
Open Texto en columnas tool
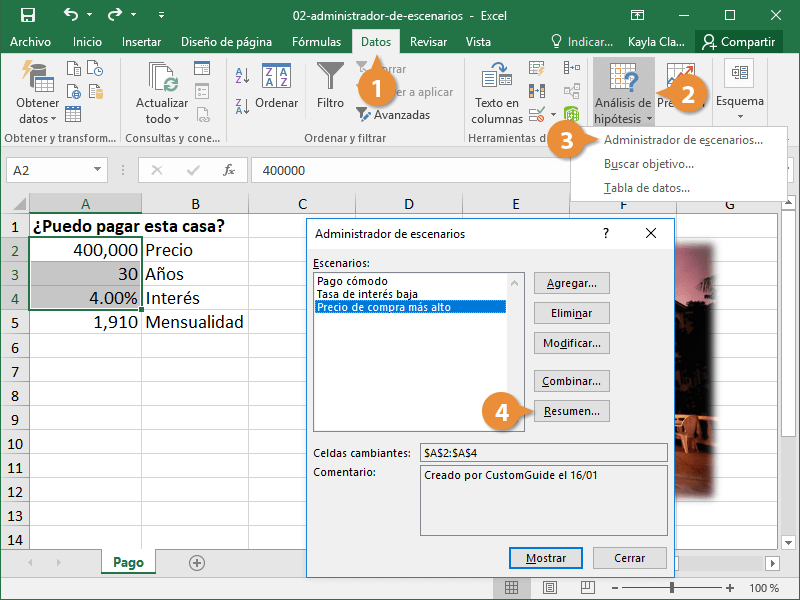click(496, 90)
